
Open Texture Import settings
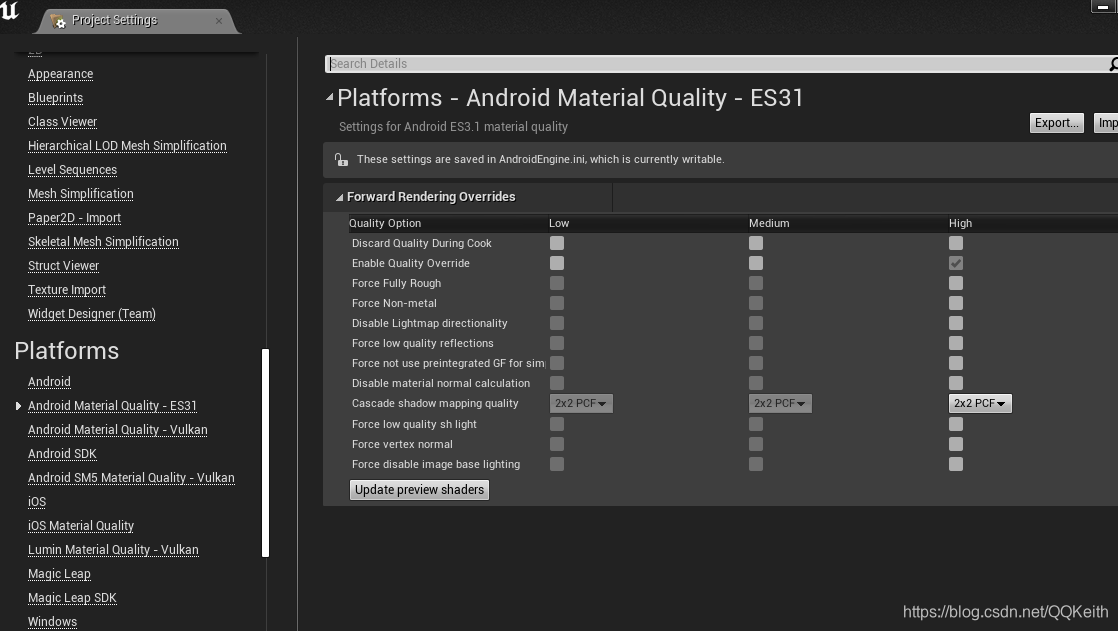coord(67,290)
